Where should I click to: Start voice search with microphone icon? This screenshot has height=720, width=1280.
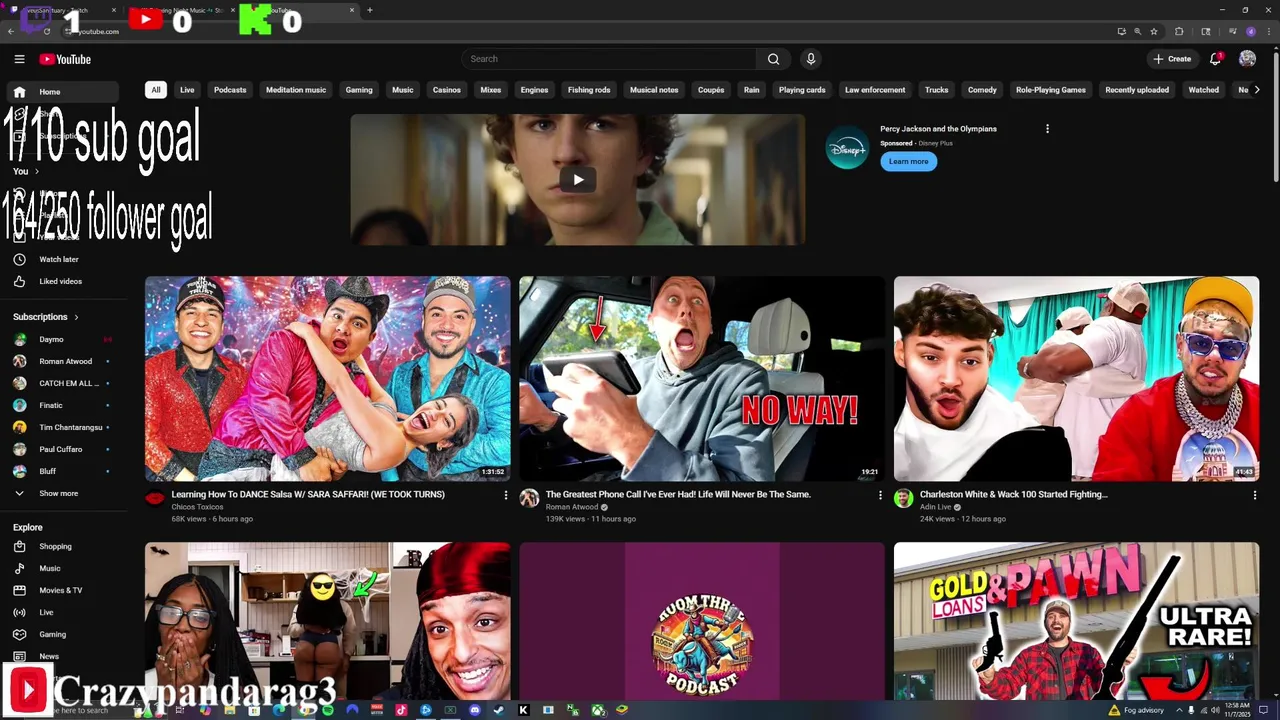(x=811, y=59)
